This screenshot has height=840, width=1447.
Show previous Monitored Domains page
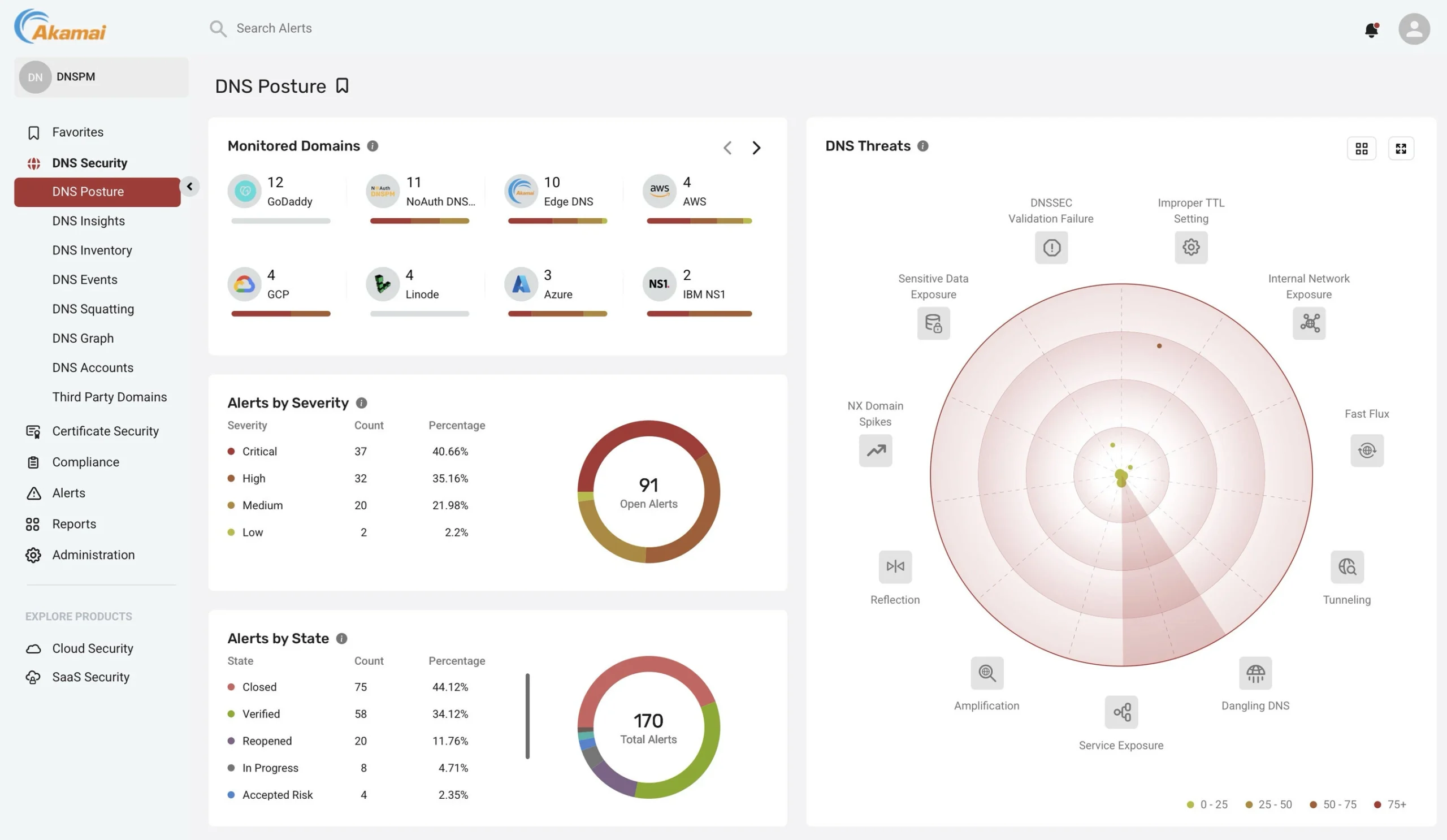point(727,148)
